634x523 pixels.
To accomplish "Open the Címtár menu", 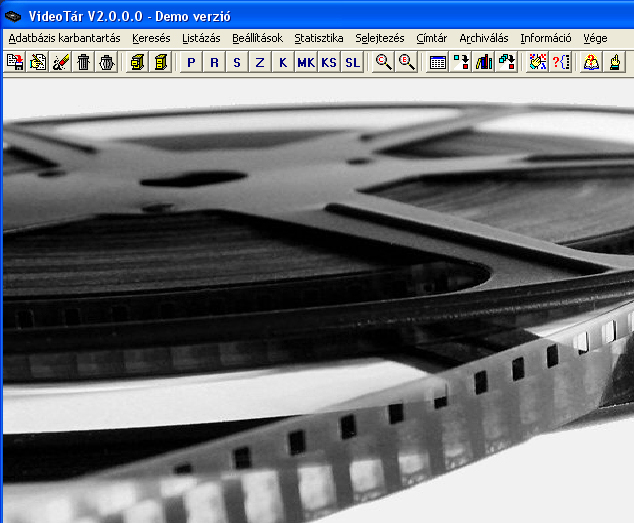I will (x=431, y=38).
